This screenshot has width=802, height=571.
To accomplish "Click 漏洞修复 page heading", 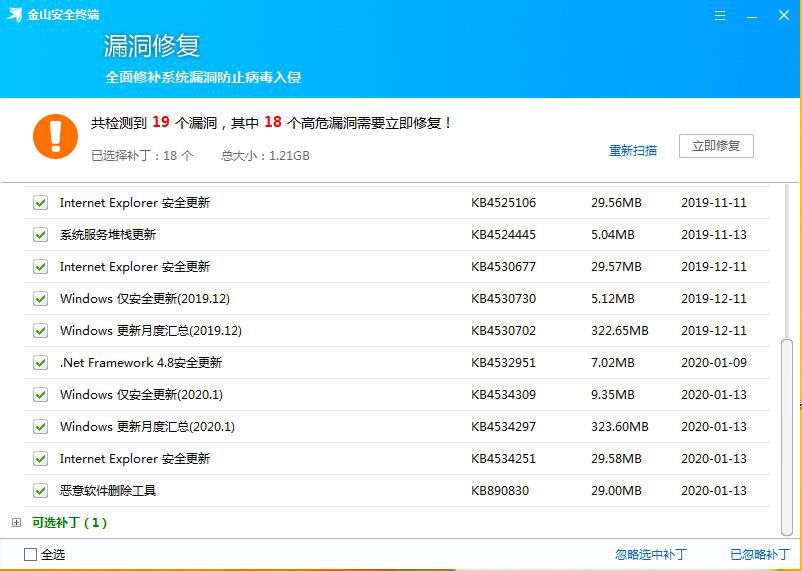I will [x=151, y=46].
